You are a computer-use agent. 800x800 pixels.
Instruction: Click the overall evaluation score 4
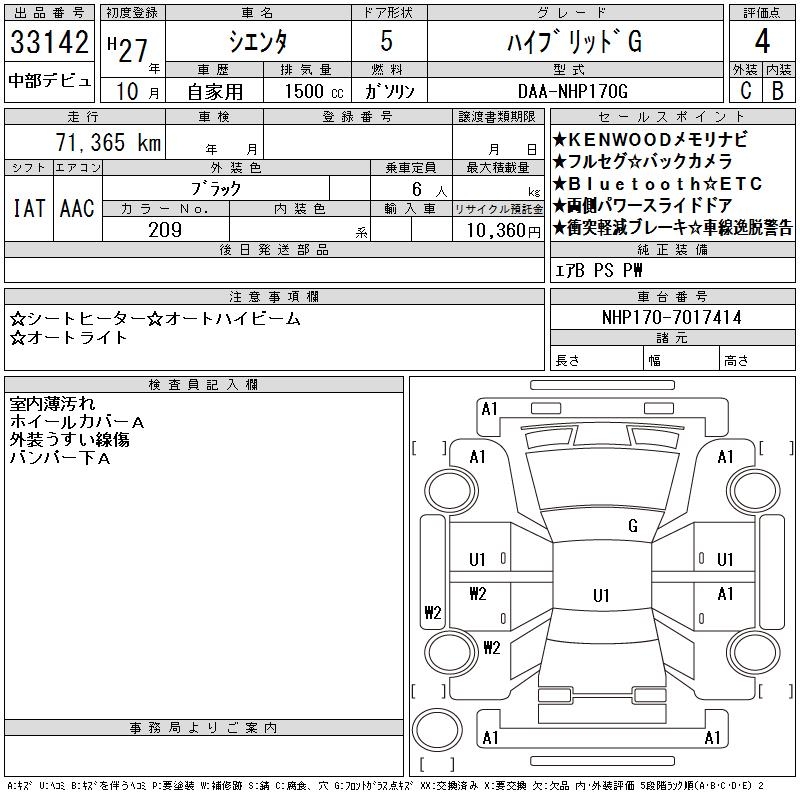click(762, 41)
